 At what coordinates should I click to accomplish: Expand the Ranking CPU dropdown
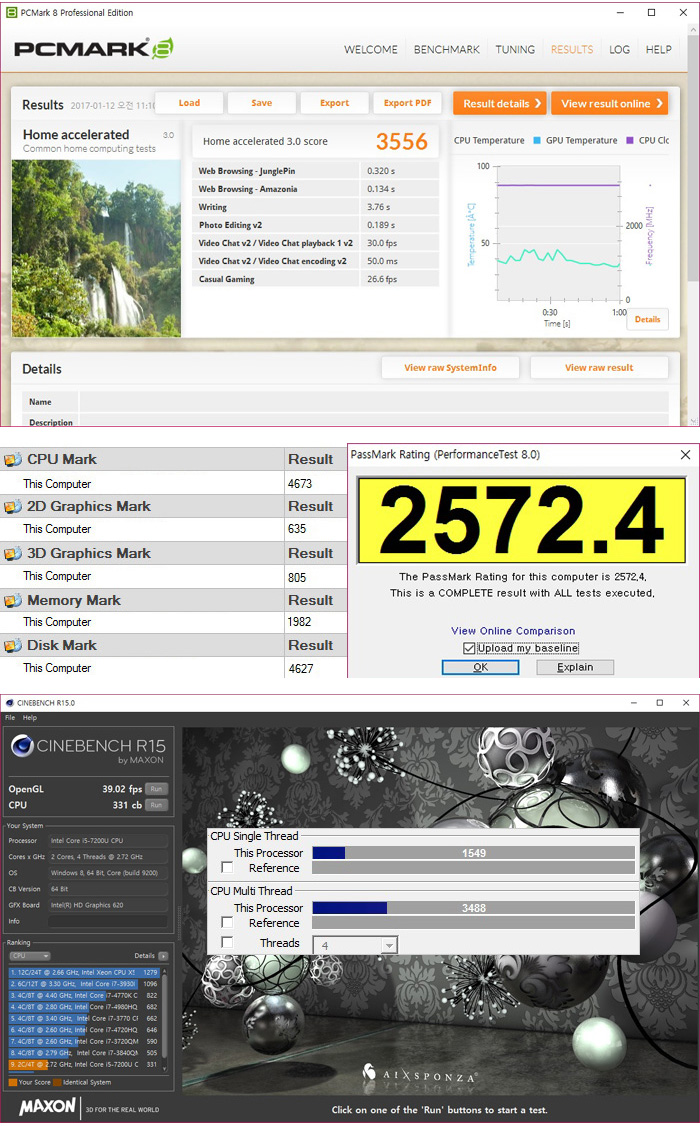(30, 956)
